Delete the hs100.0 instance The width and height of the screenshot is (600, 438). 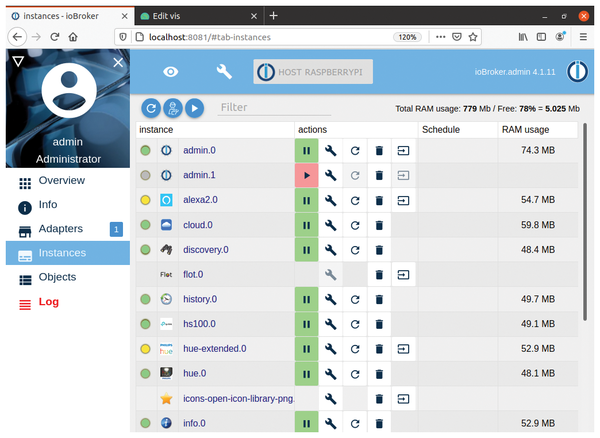379,324
